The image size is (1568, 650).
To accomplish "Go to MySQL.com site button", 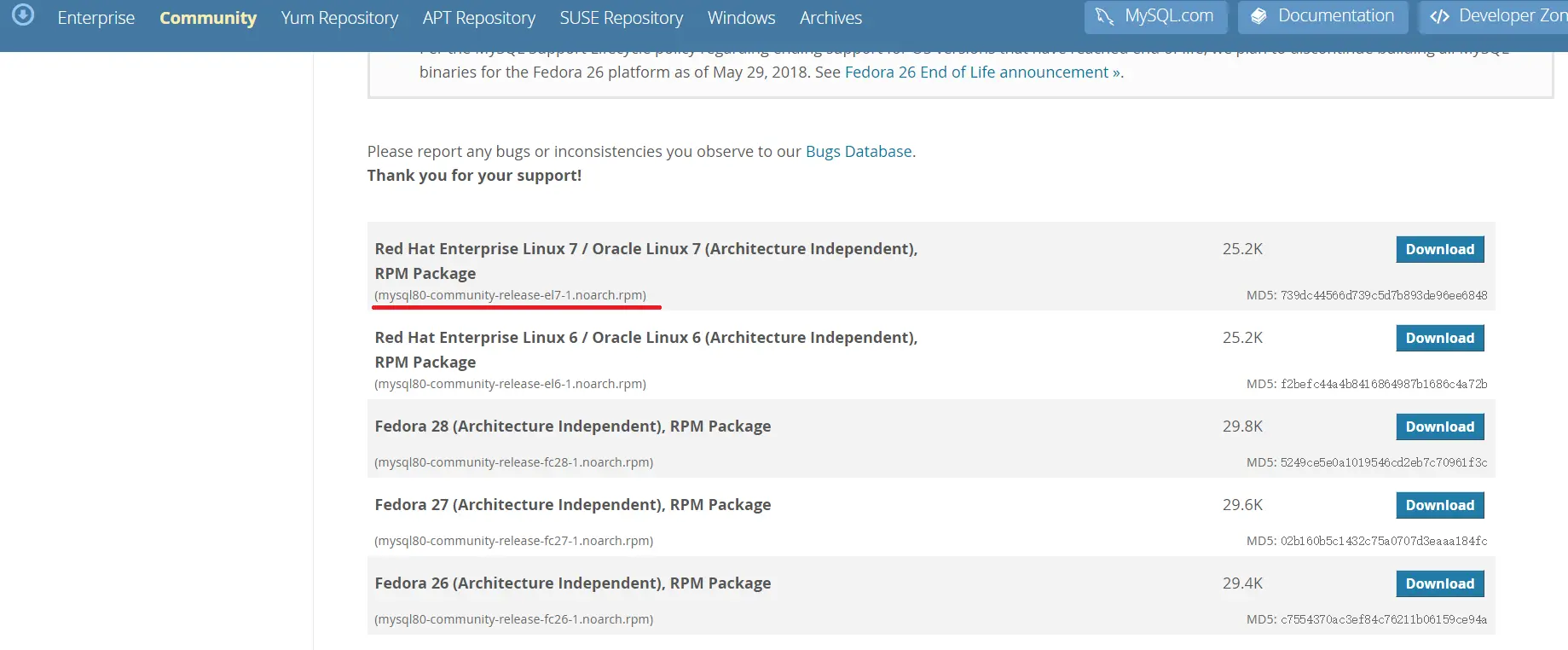I will click(1155, 17).
